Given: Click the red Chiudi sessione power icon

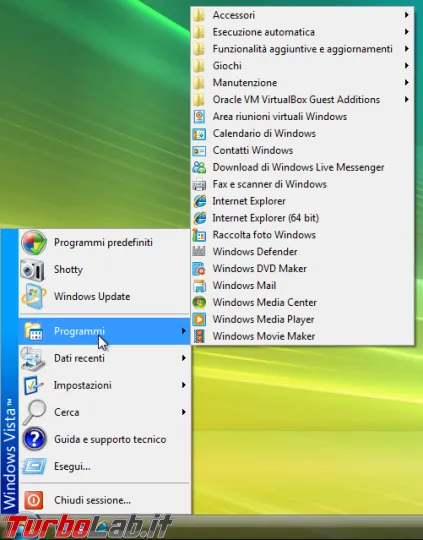Looking at the screenshot, I should pos(33,500).
